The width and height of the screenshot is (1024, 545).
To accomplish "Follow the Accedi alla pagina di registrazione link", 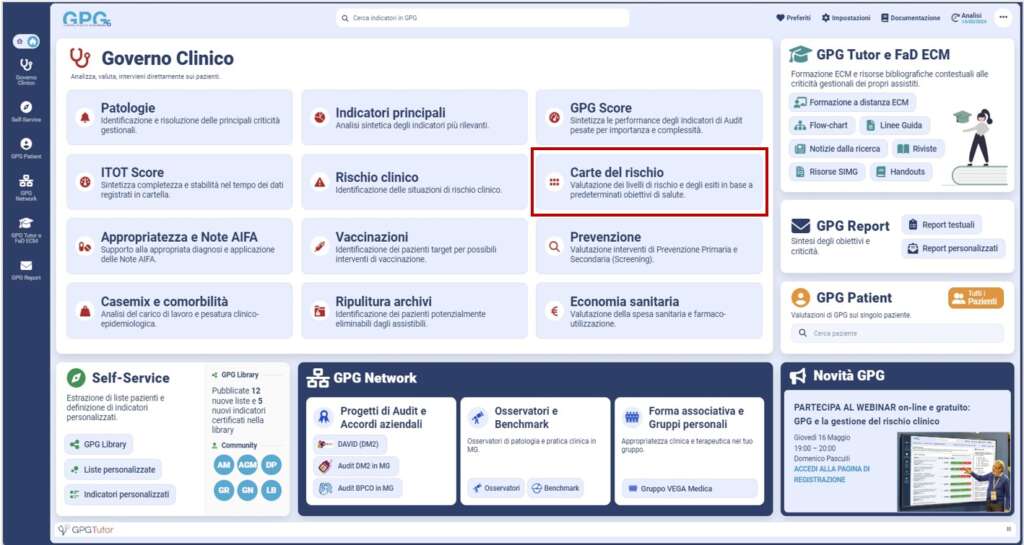I will coord(831,473).
